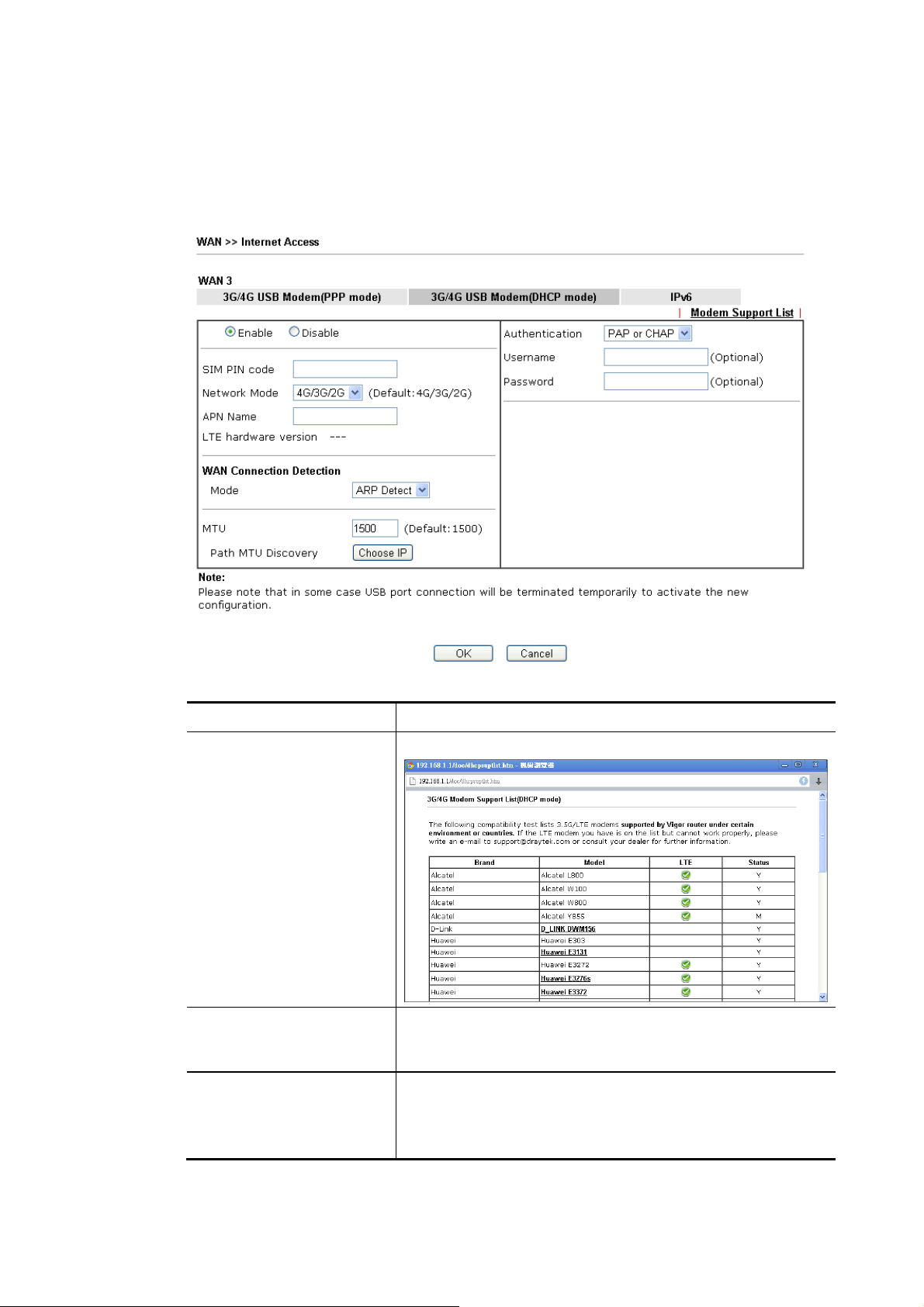This screenshot has width=924, height=1307.
Task: Select the Disable radio button
Action: click(294, 332)
